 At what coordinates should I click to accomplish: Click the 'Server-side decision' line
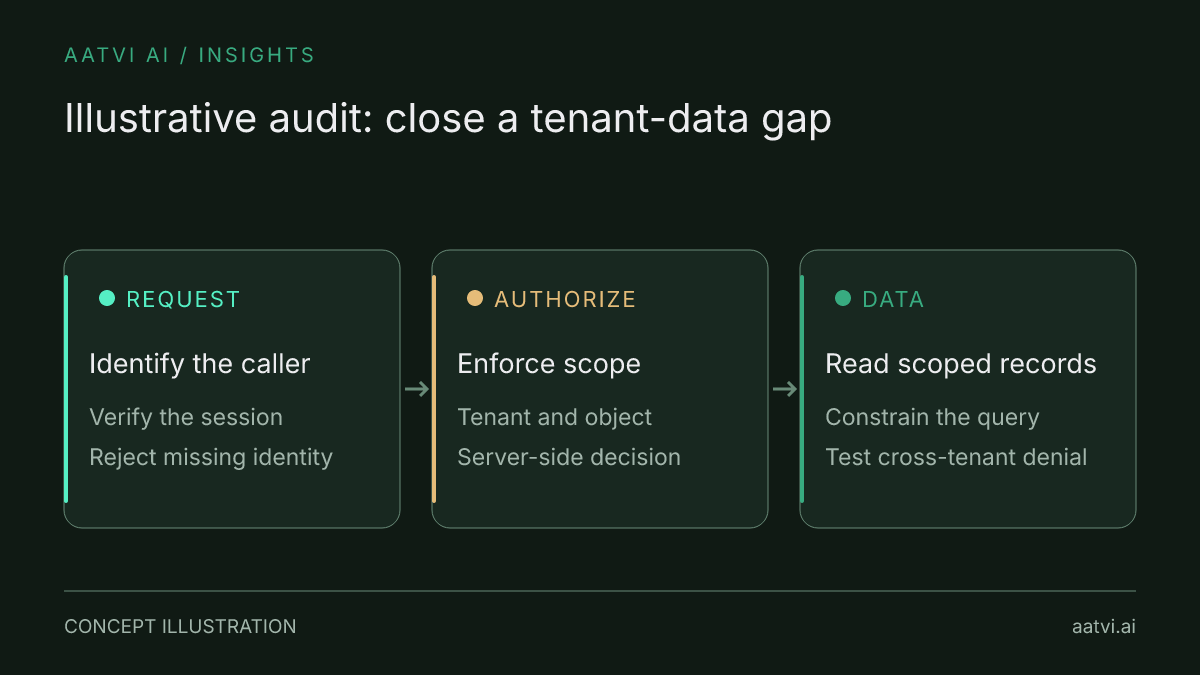coord(569,457)
